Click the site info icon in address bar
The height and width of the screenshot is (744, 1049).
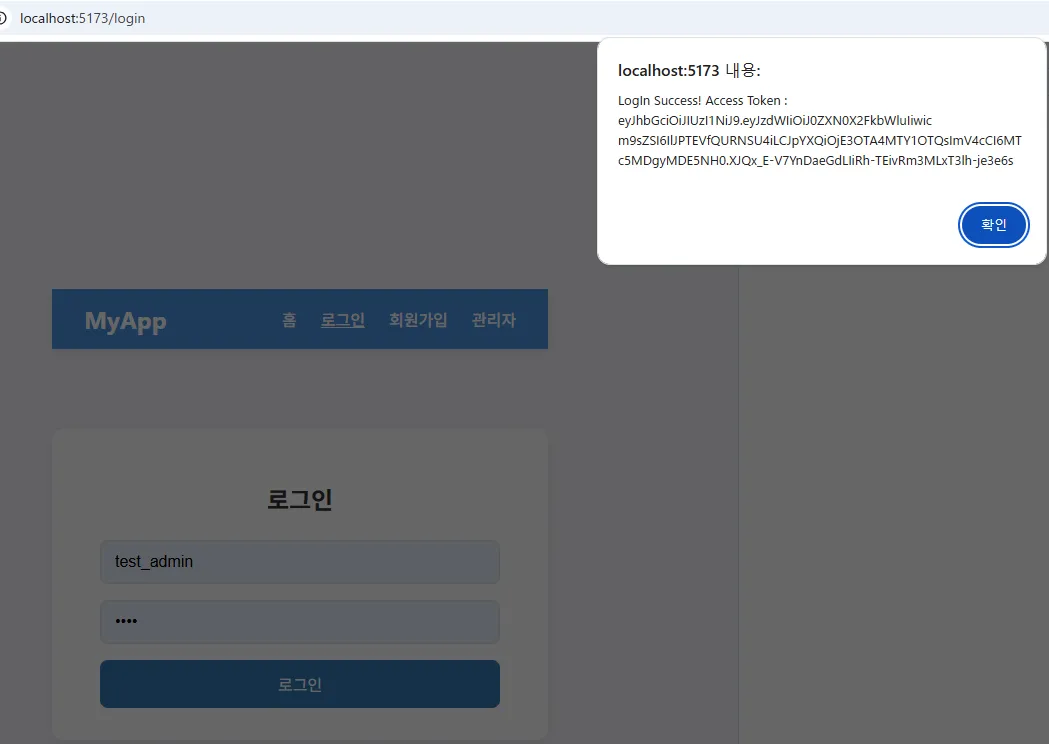[3, 18]
